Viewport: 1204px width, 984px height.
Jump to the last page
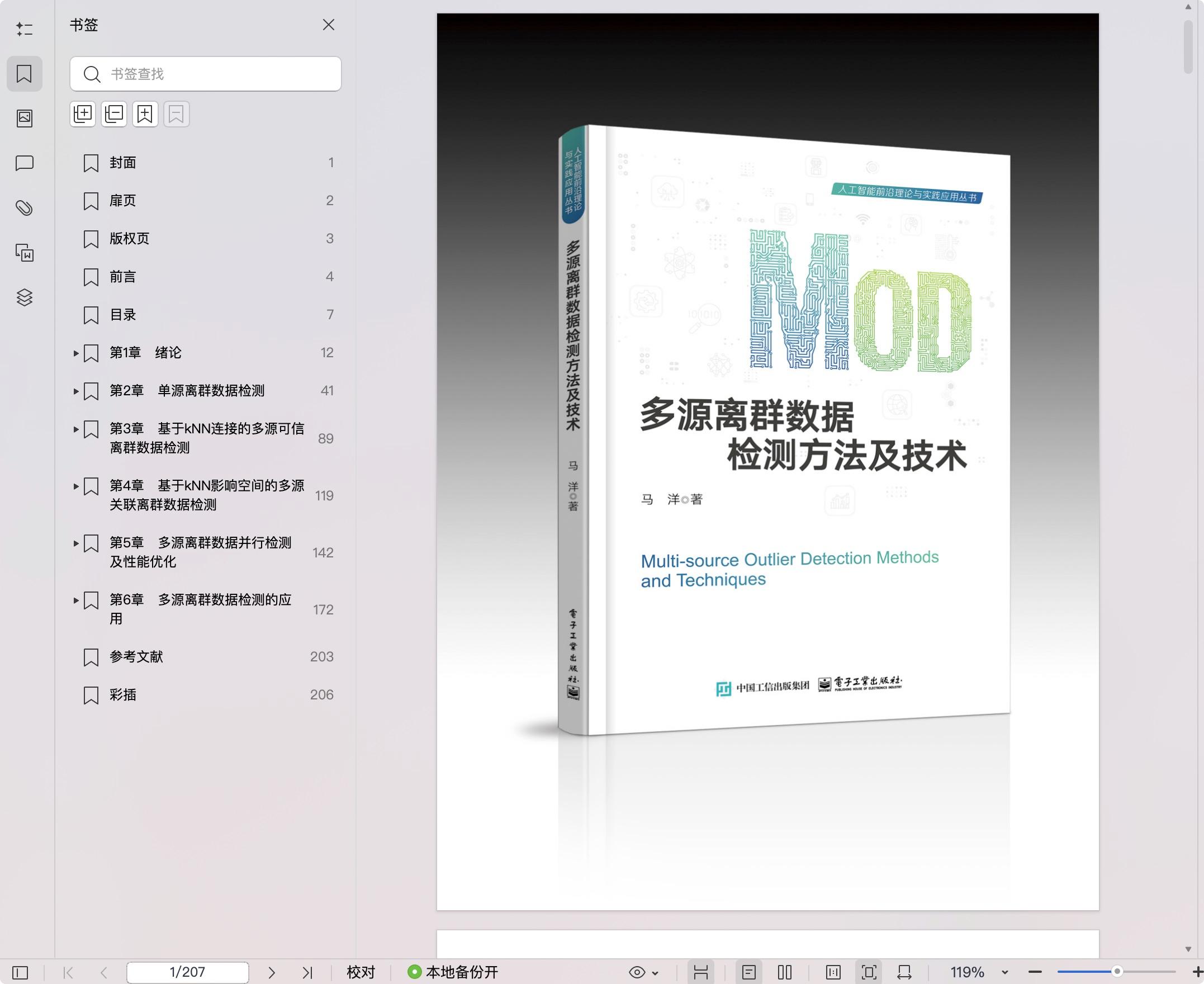[307, 973]
